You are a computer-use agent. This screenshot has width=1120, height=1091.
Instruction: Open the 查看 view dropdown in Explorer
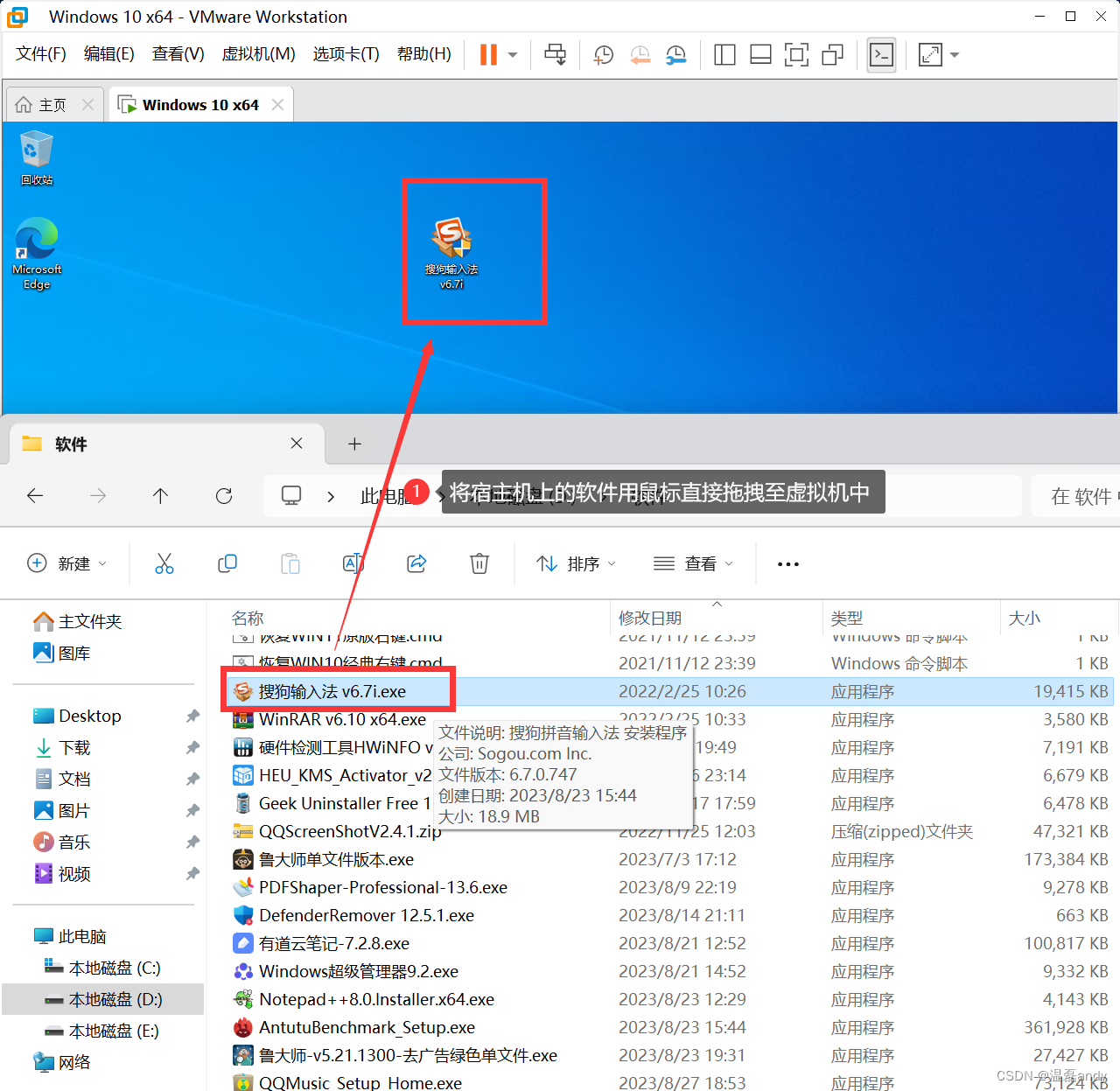point(694,563)
